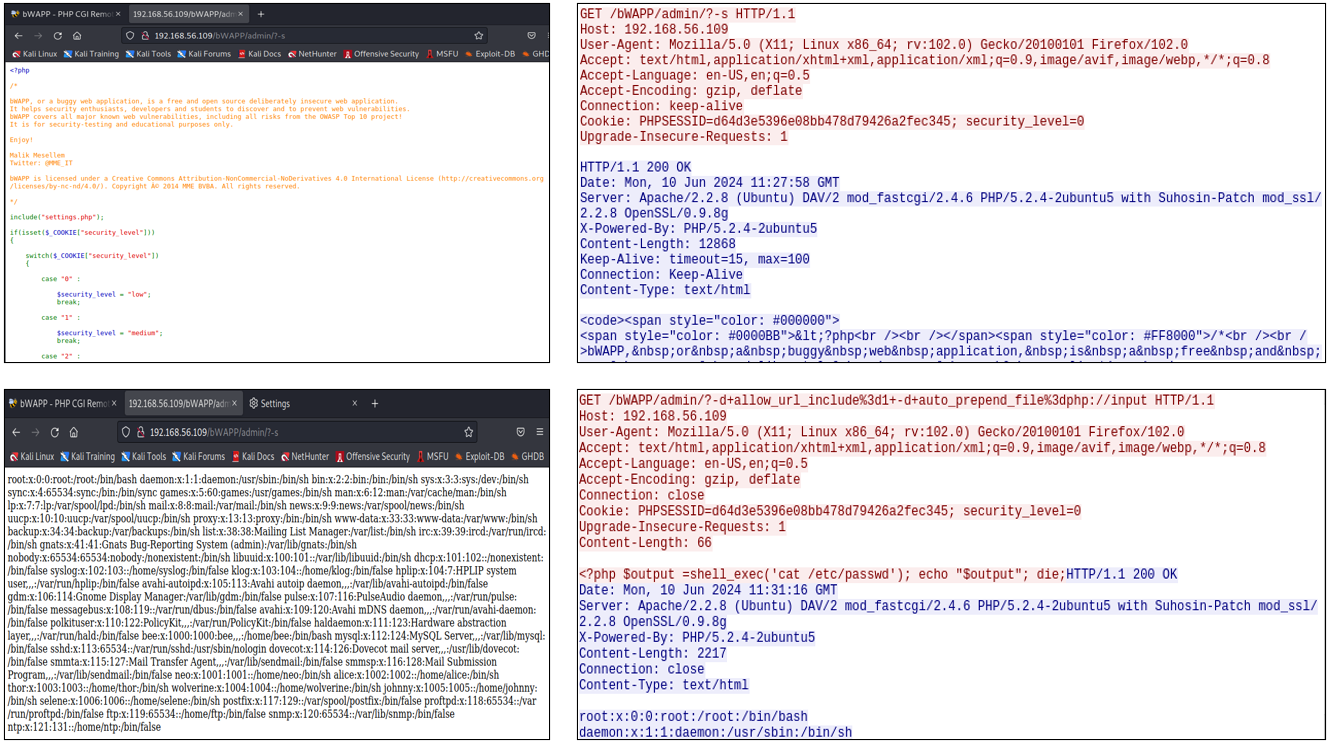The image size is (1332, 744).
Task: Open Kali Docs bookmark in top browser
Action: click(x=260, y=54)
